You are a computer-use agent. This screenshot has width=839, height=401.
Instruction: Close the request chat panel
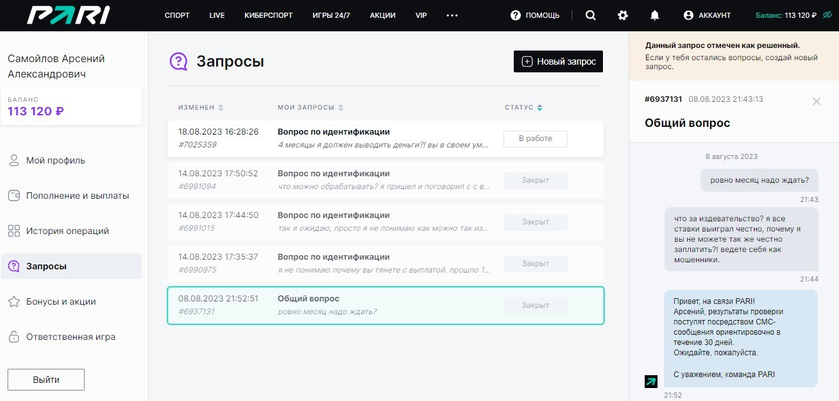pos(816,101)
